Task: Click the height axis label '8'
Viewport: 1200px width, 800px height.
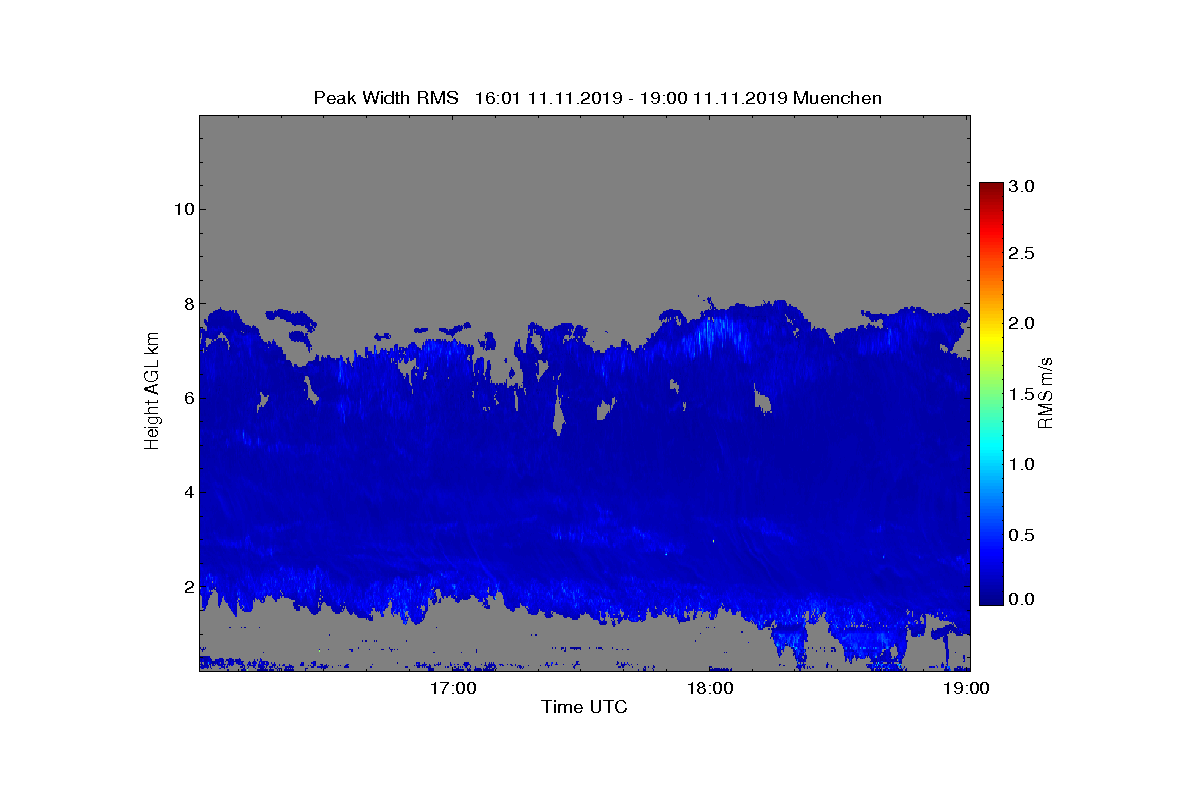Action: point(187,303)
